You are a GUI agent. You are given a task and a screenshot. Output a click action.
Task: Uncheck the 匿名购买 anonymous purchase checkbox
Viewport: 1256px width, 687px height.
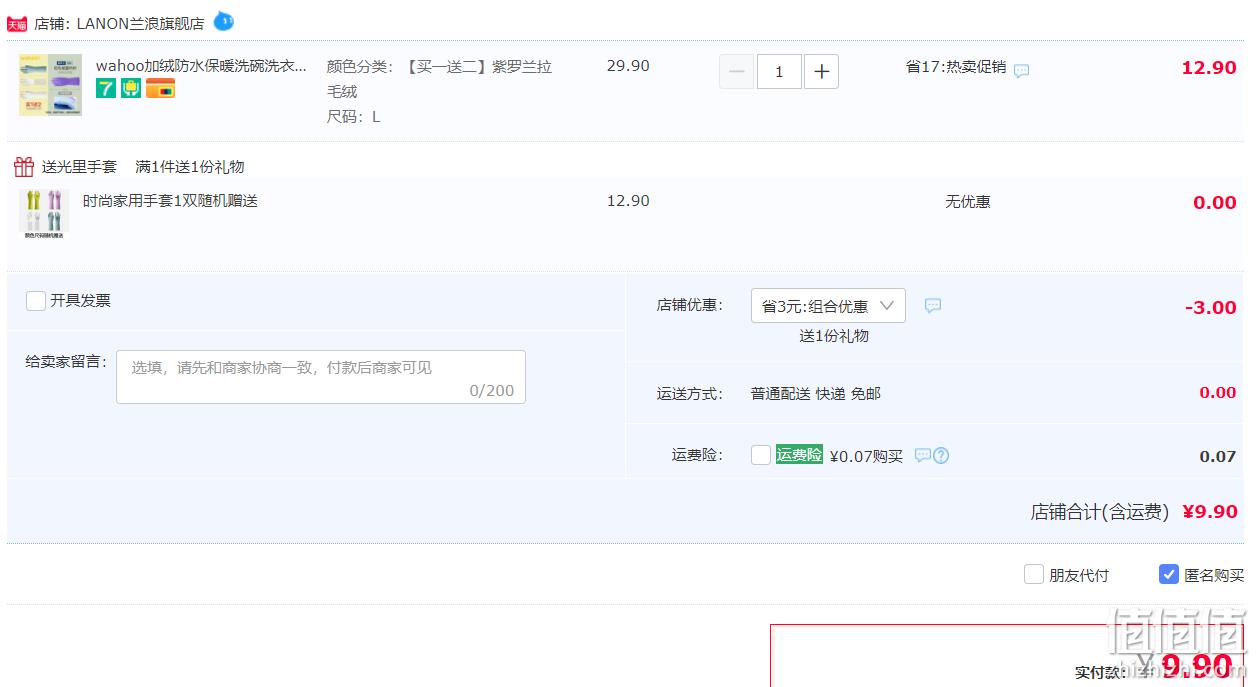click(x=1169, y=574)
